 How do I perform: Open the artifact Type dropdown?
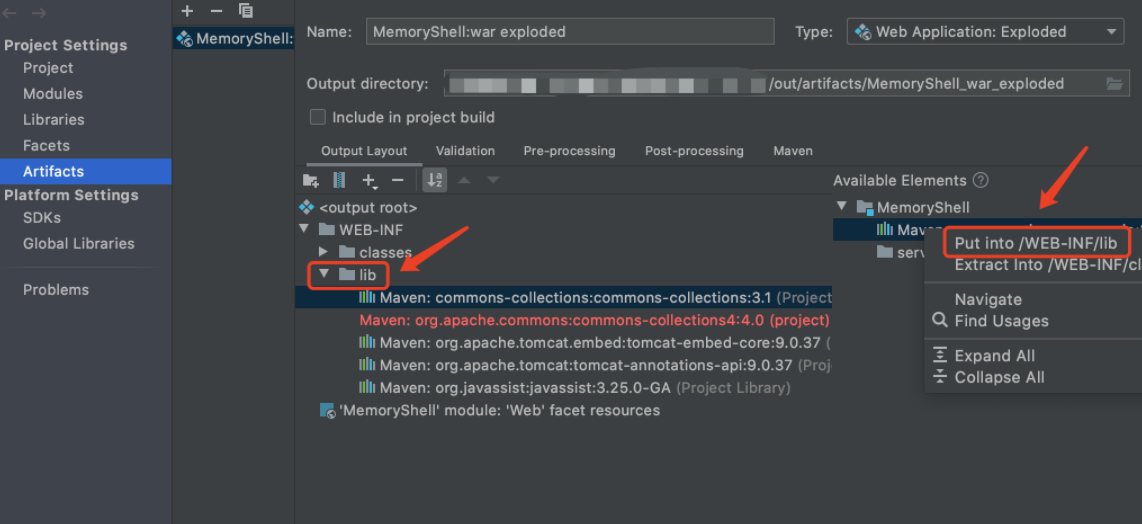click(x=985, y=32)
